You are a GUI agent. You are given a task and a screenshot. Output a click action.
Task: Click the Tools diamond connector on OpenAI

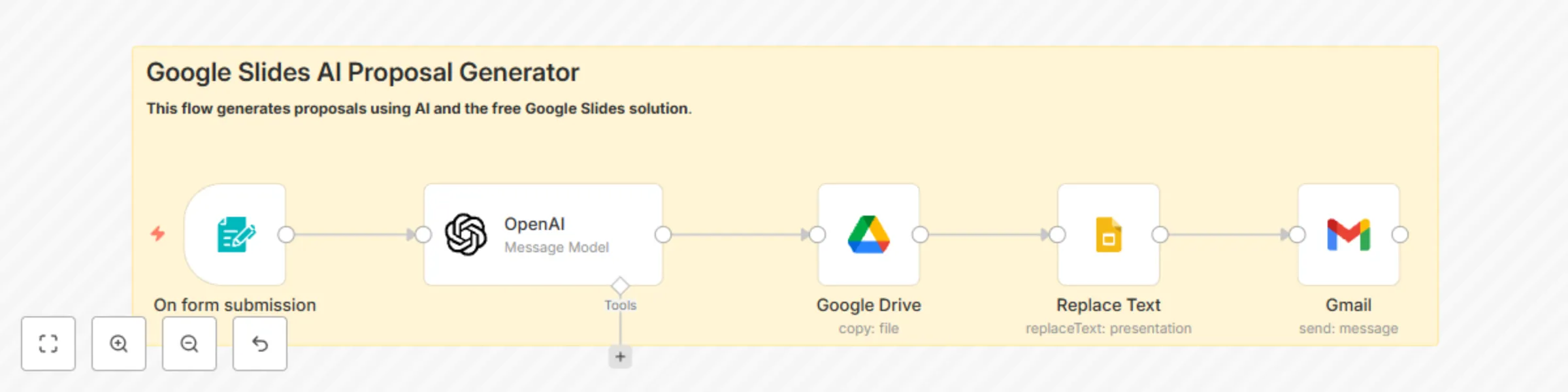[x=620, y=286]
